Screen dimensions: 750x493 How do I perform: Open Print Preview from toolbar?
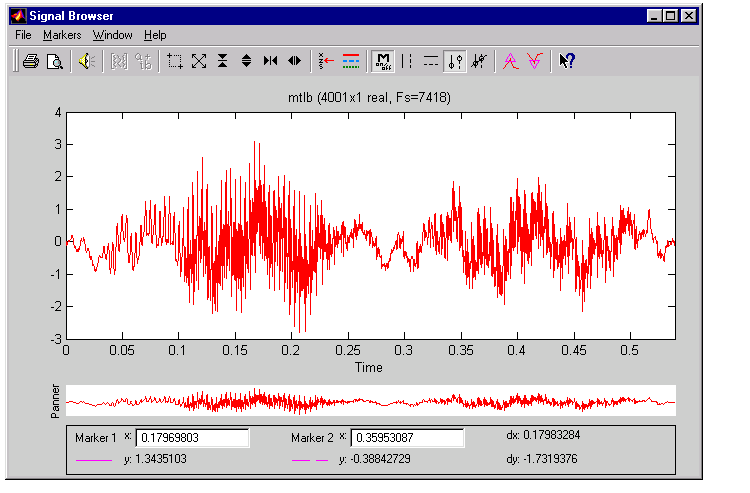click(54, 61)
